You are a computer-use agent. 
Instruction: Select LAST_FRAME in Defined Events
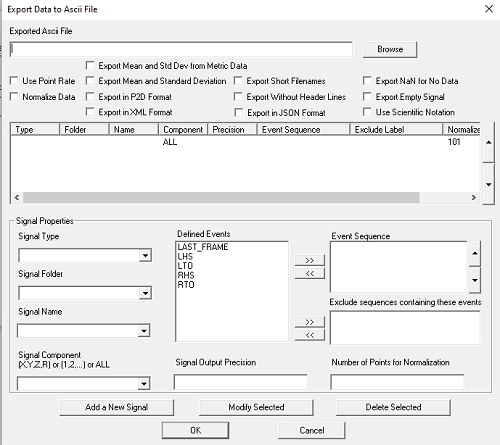tap(203, 247)
